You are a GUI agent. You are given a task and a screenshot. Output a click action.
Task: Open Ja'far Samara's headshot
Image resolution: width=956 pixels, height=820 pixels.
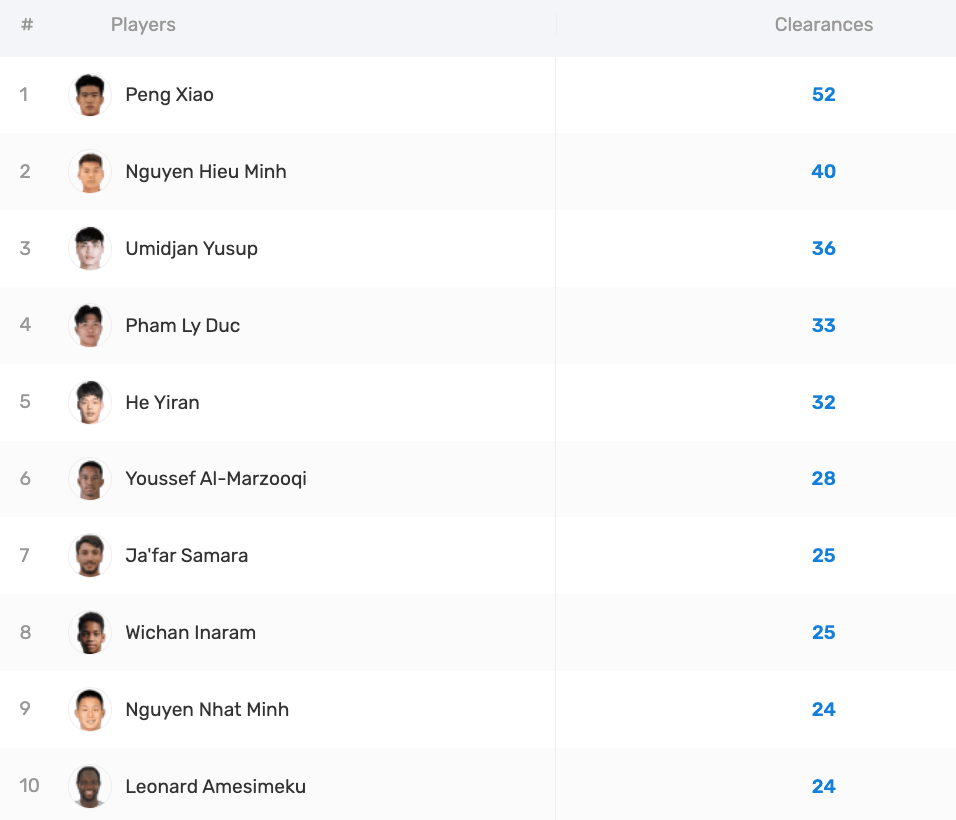(90, 556)
